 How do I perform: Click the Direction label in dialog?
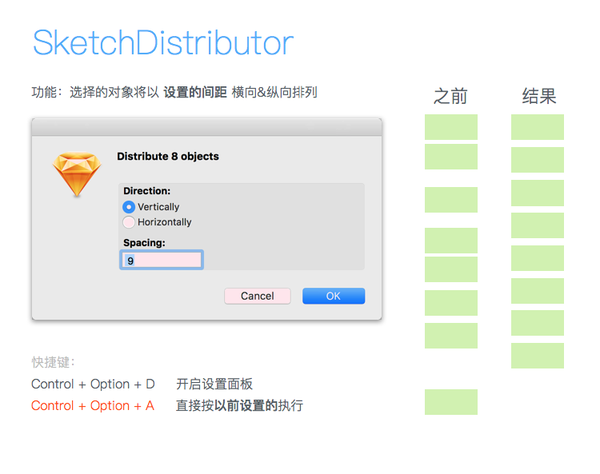147,190
